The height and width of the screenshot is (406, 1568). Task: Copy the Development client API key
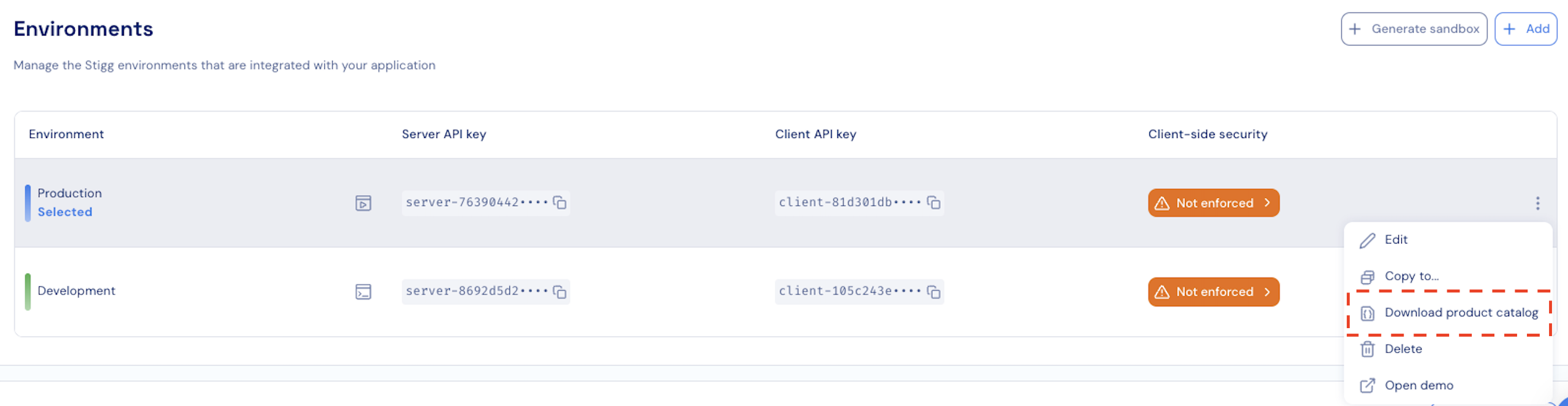pos(933,292)
